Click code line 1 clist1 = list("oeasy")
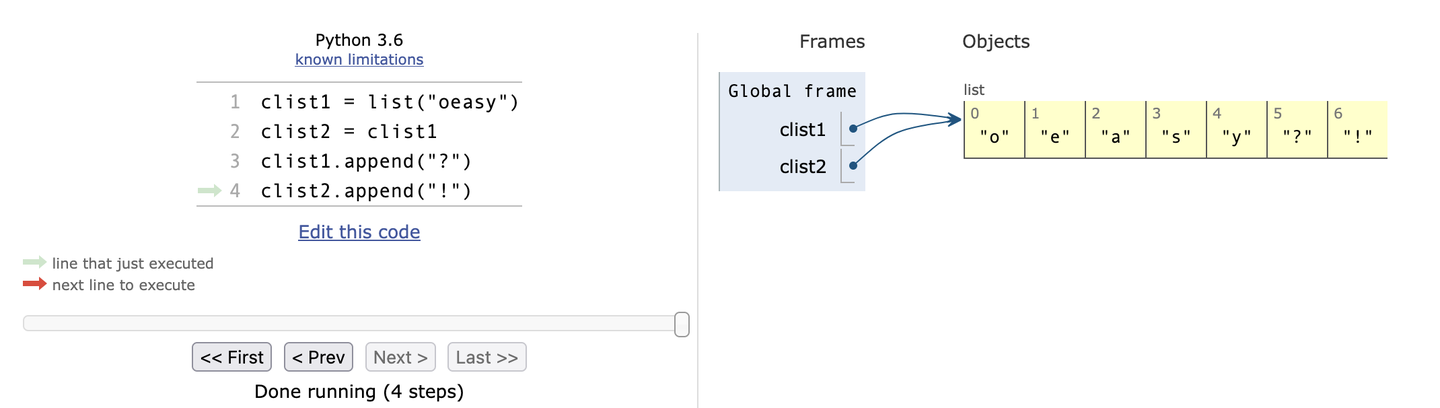Viewport: 1440px width, 408px height. click(x=389, y=102)
